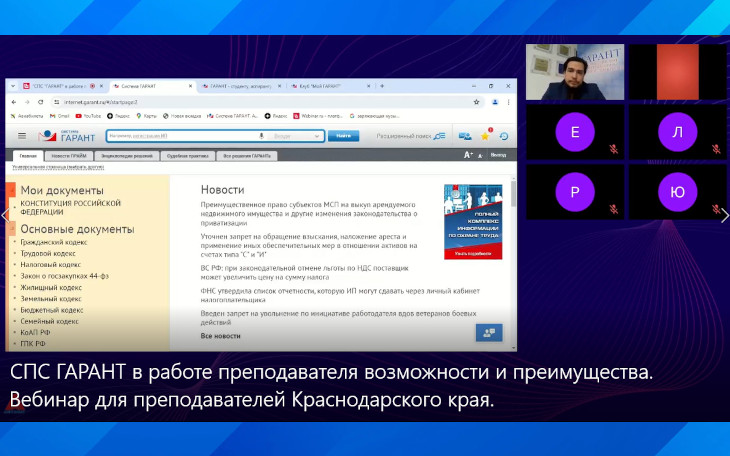Open the favorites star icon in GARANT
Viewport: 730px width, 456px height.
tap(485, 136)
